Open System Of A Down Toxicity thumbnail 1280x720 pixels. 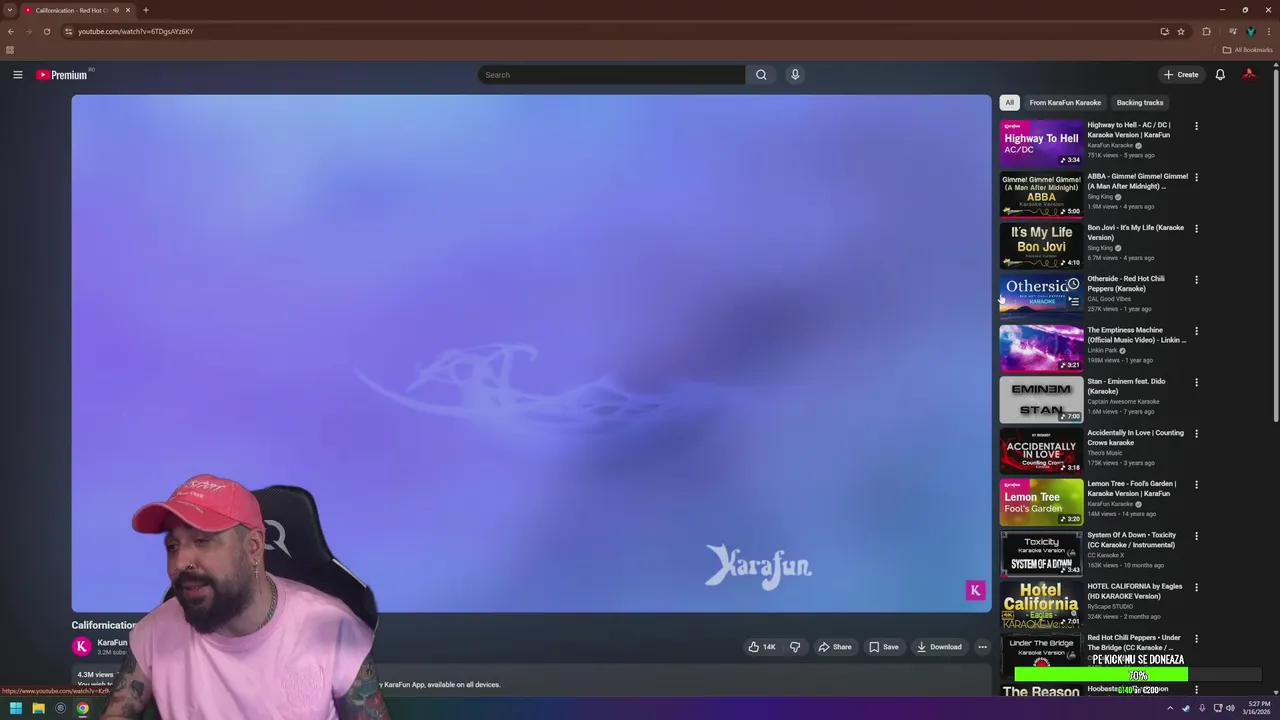pyautogui.click(x=1041, y=553)
